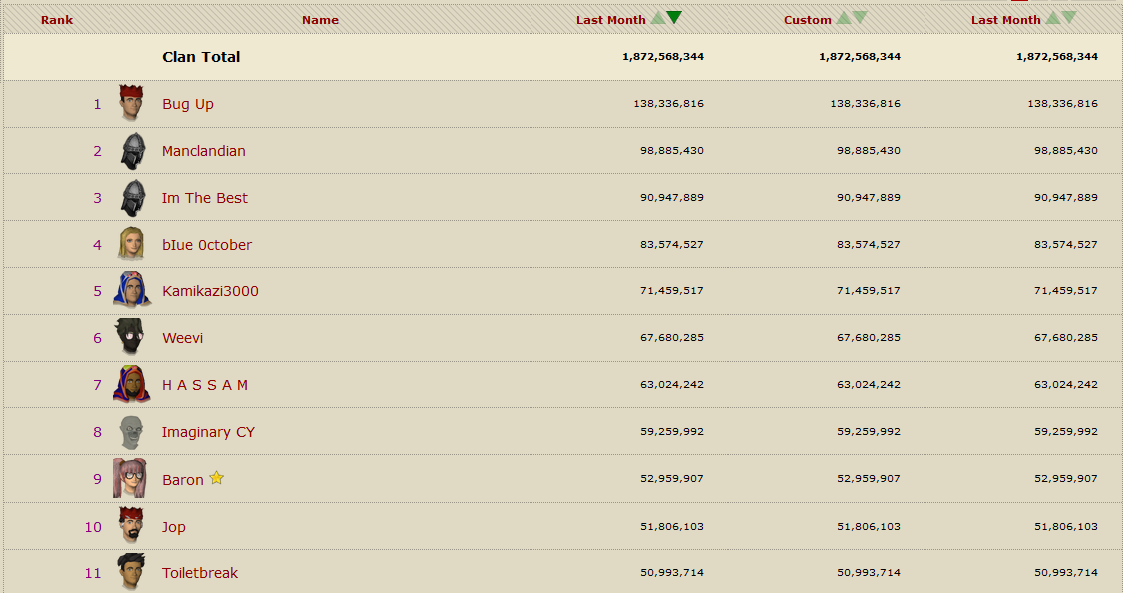The image size is (1123, 593).
Task: Sort Custom column descending with down arrow
Action: [x=860, y=18]
